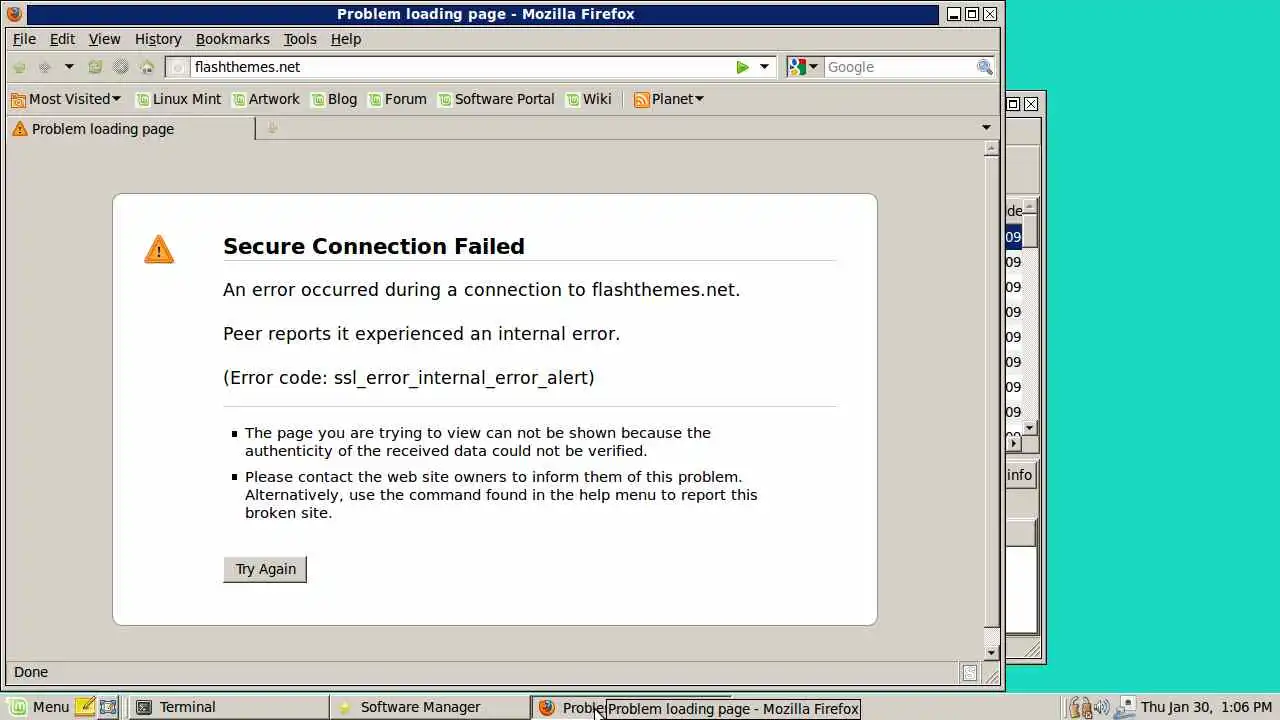Image resolution: width=1280 pixels, height=720 pixels.
Task: Minimize the Firefox window
Action: 954,14
